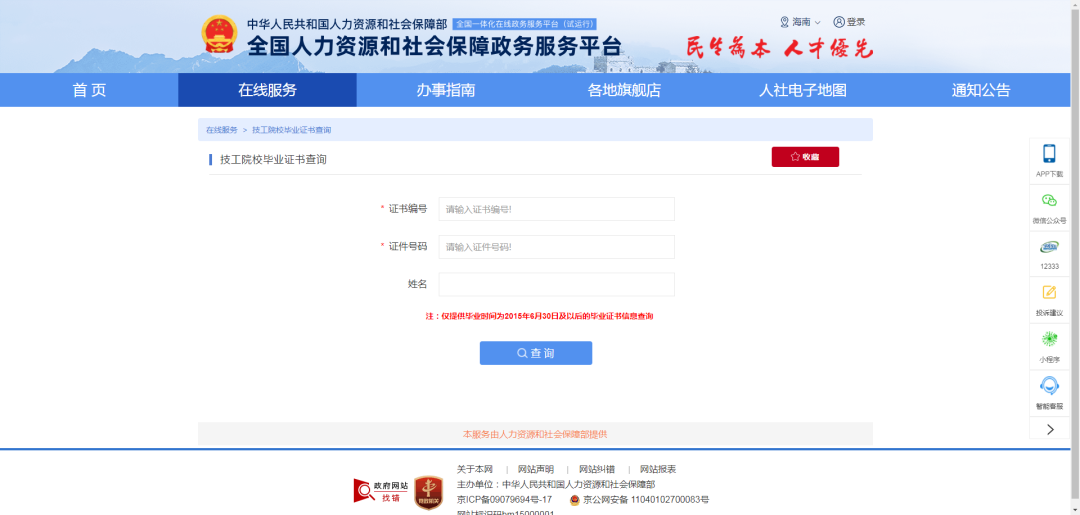Open the 微信公众号 WeChat icon
This screenshot has height=515, width=1080.
[1049, 201]
